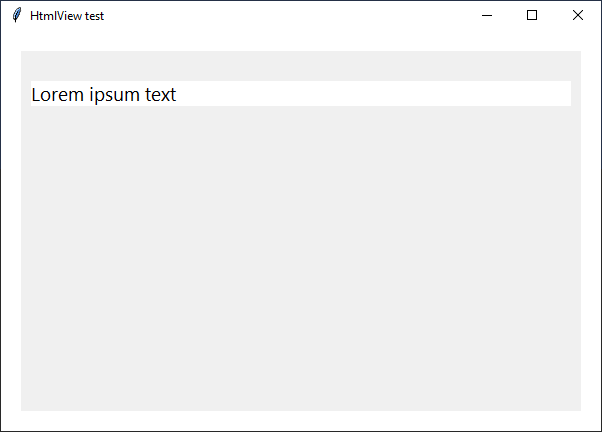Screen dimensions: 602x432
Task: Click the Tk feather icon in title bar
Action: point(17,15)
